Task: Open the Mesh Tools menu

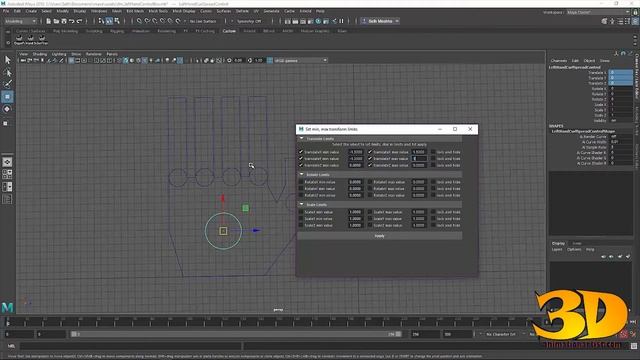Action: click(x=158, y=11)
